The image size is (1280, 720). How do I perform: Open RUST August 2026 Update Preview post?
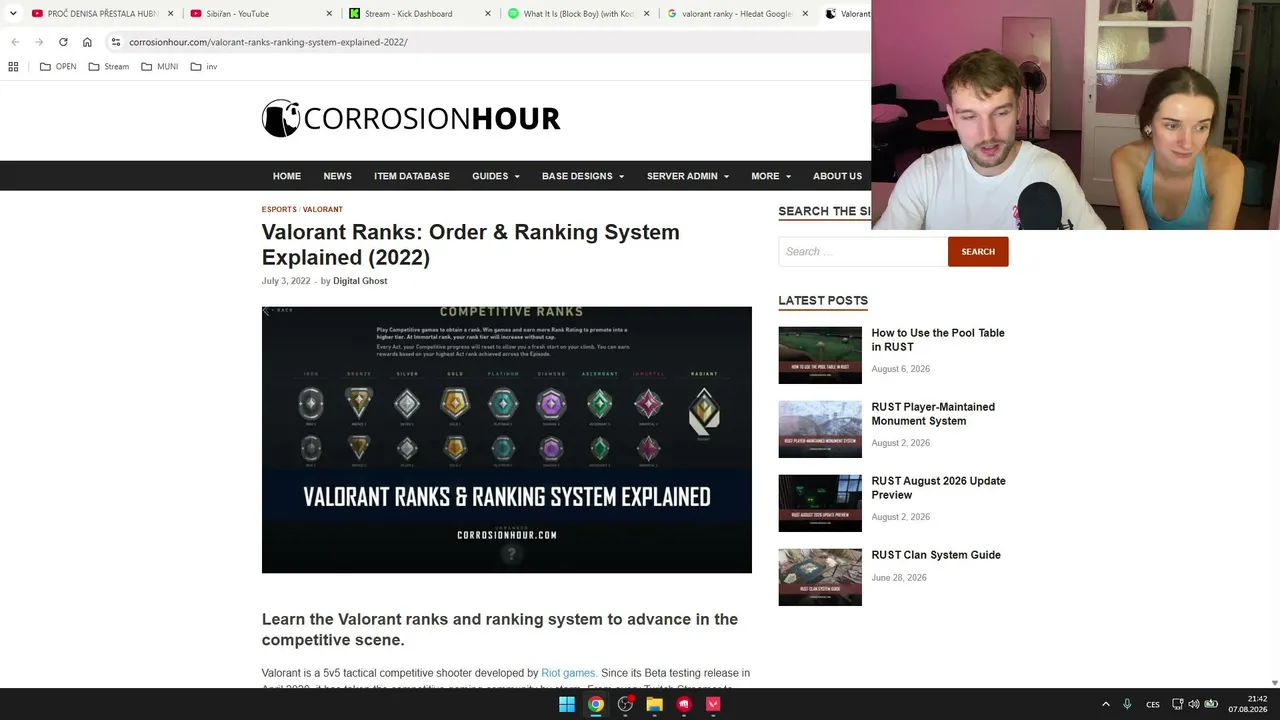pyautogui.click(x=939, y=488)
